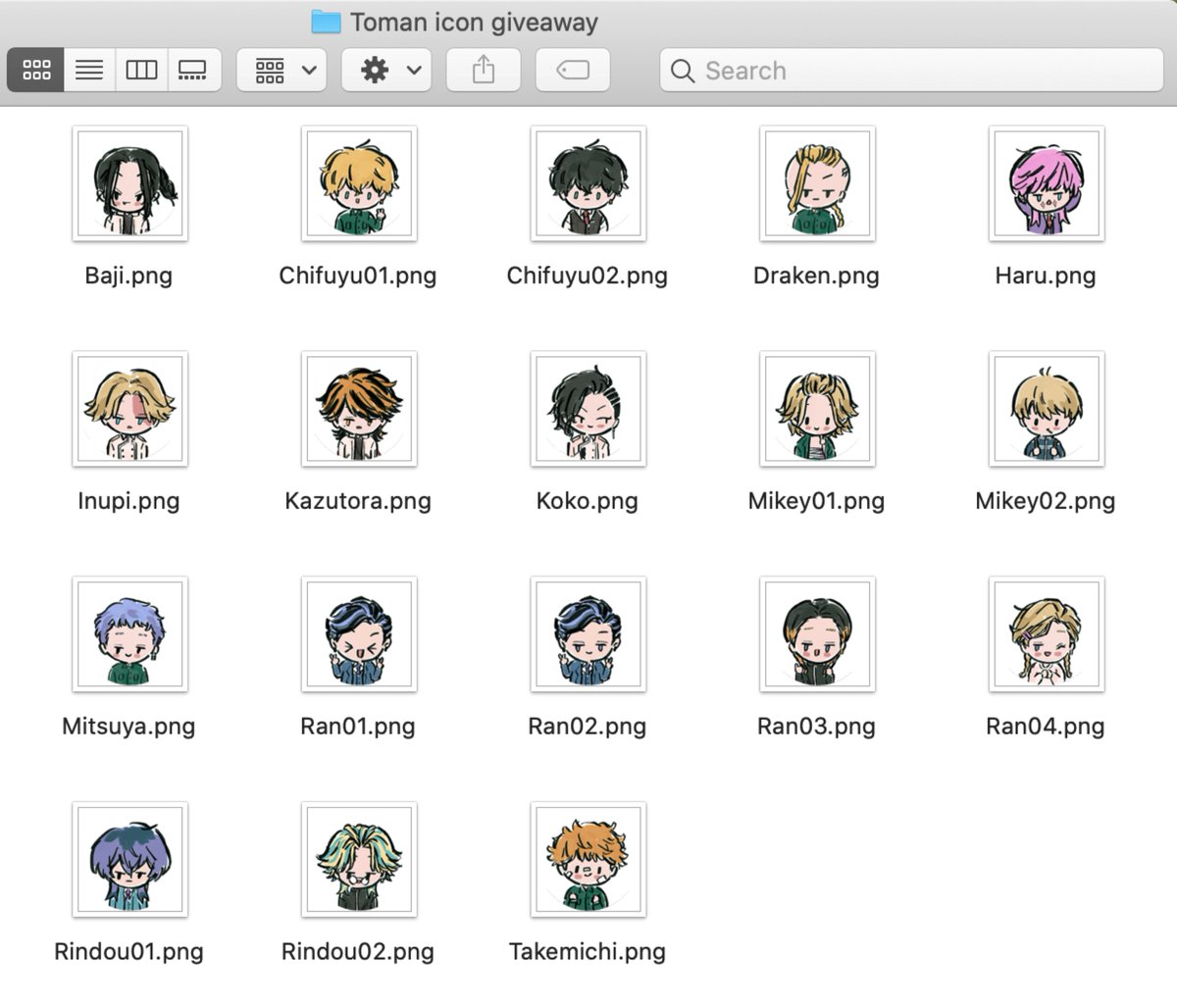The width and height of the screenshot is (1177, 1008).
Task: Click the Share toolbar button
Action: coord(484,71)
